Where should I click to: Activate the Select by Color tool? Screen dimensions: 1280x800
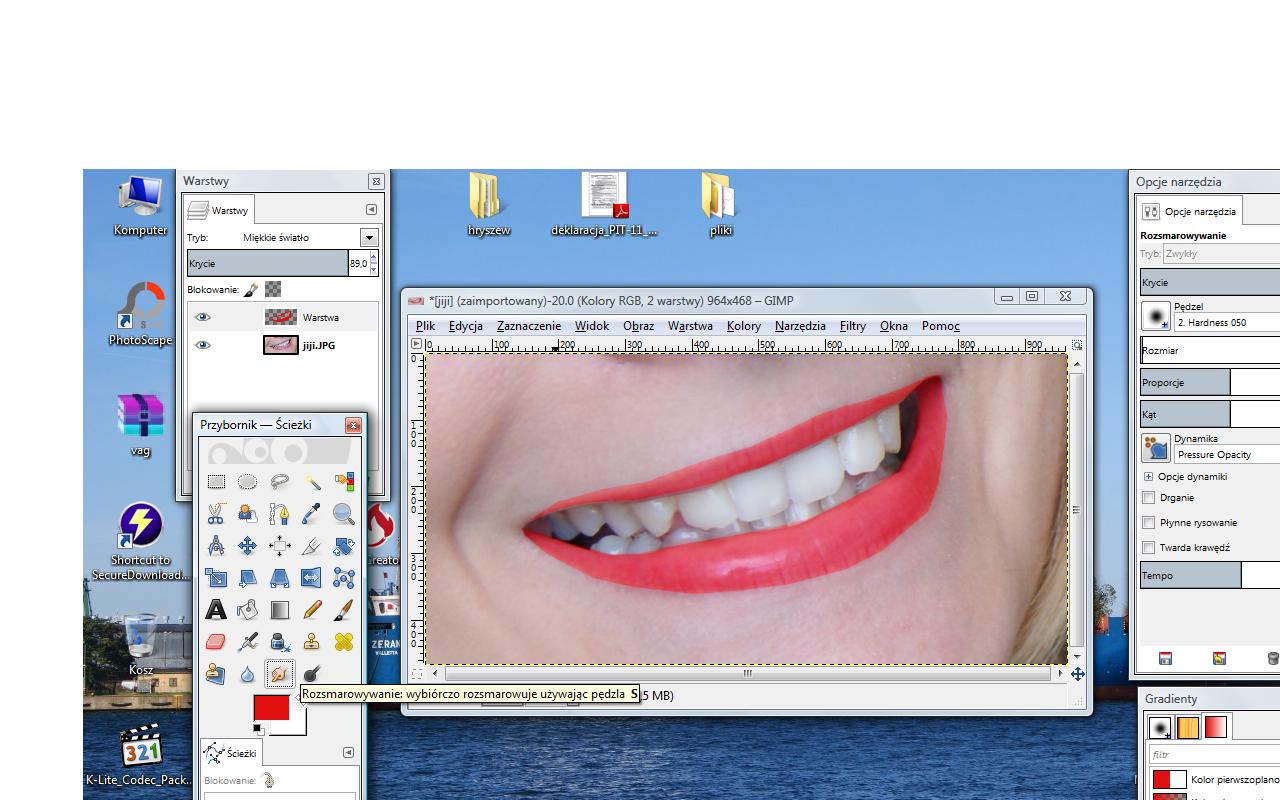pos(344,482)
